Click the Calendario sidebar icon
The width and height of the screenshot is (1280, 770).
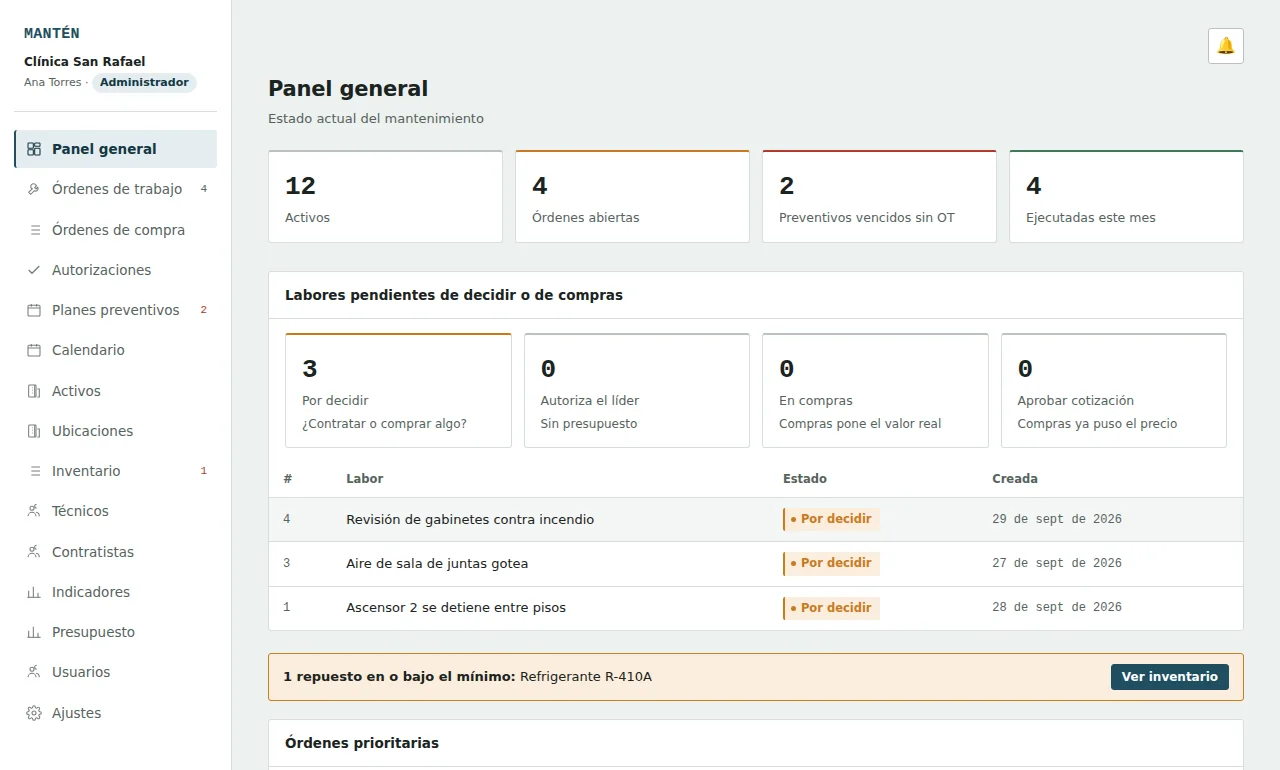(x=34, y=350)
